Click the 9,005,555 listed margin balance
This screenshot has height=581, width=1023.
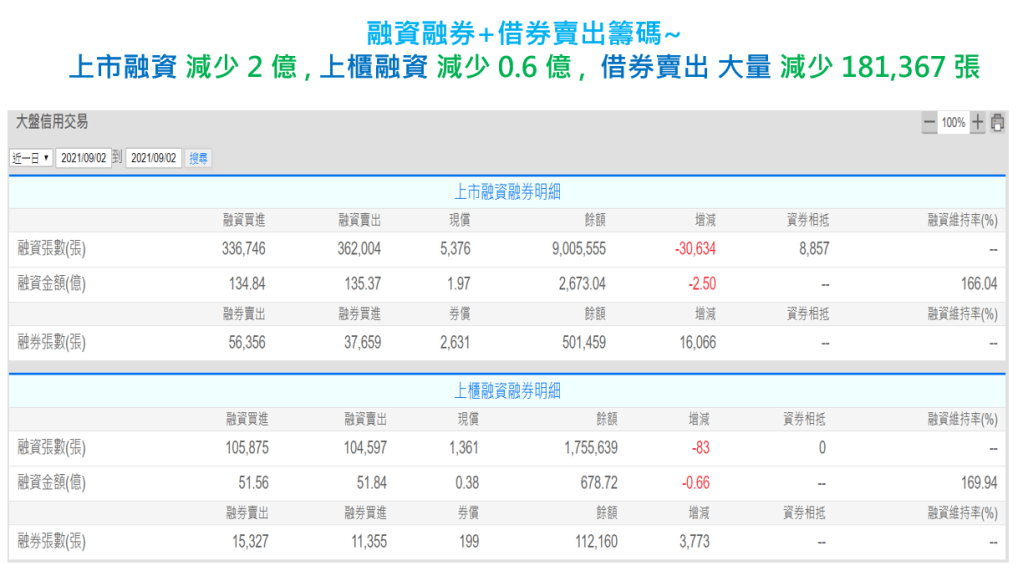click(x=571, y=249)
